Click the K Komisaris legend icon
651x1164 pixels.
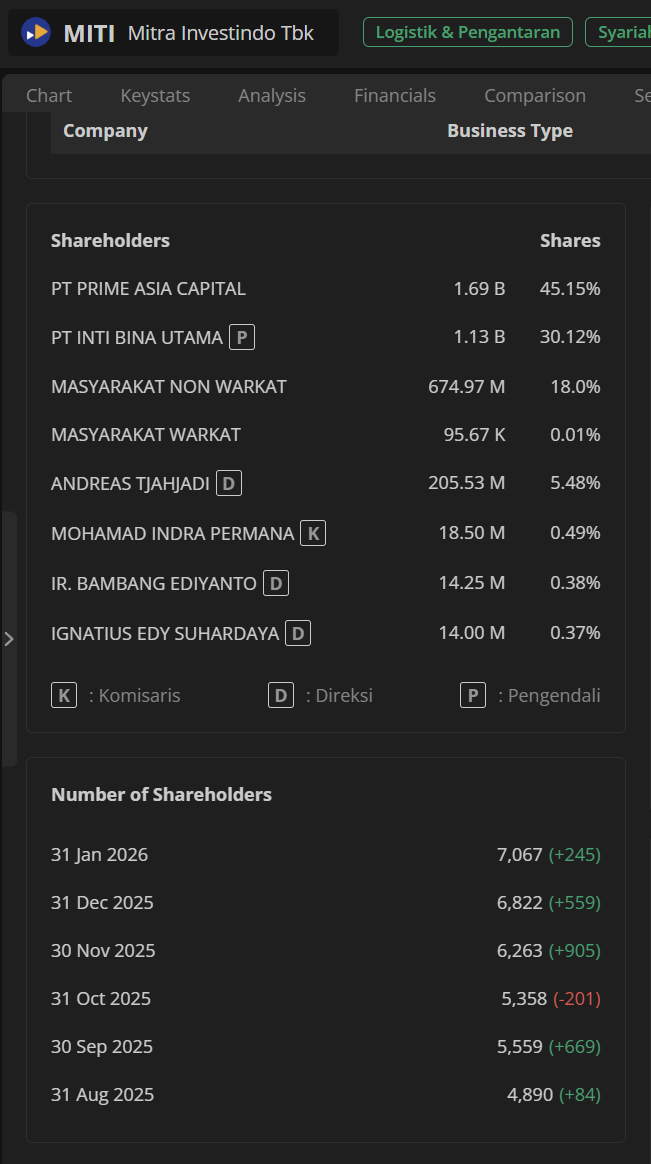click(x=64, y=695)
